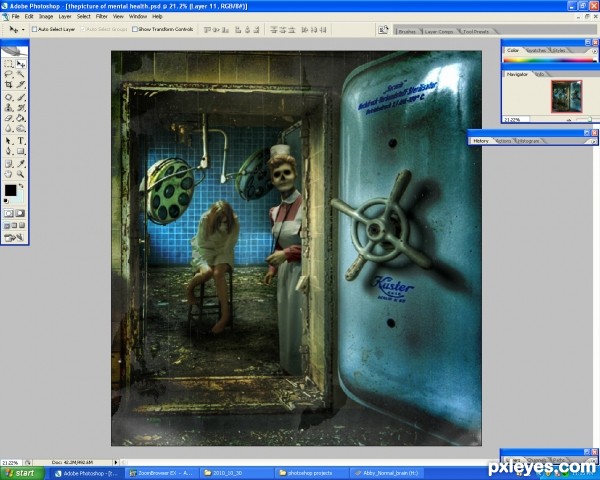600x480 pixels.
Task: Select the Eraser tool
Action: pos(9,118)
